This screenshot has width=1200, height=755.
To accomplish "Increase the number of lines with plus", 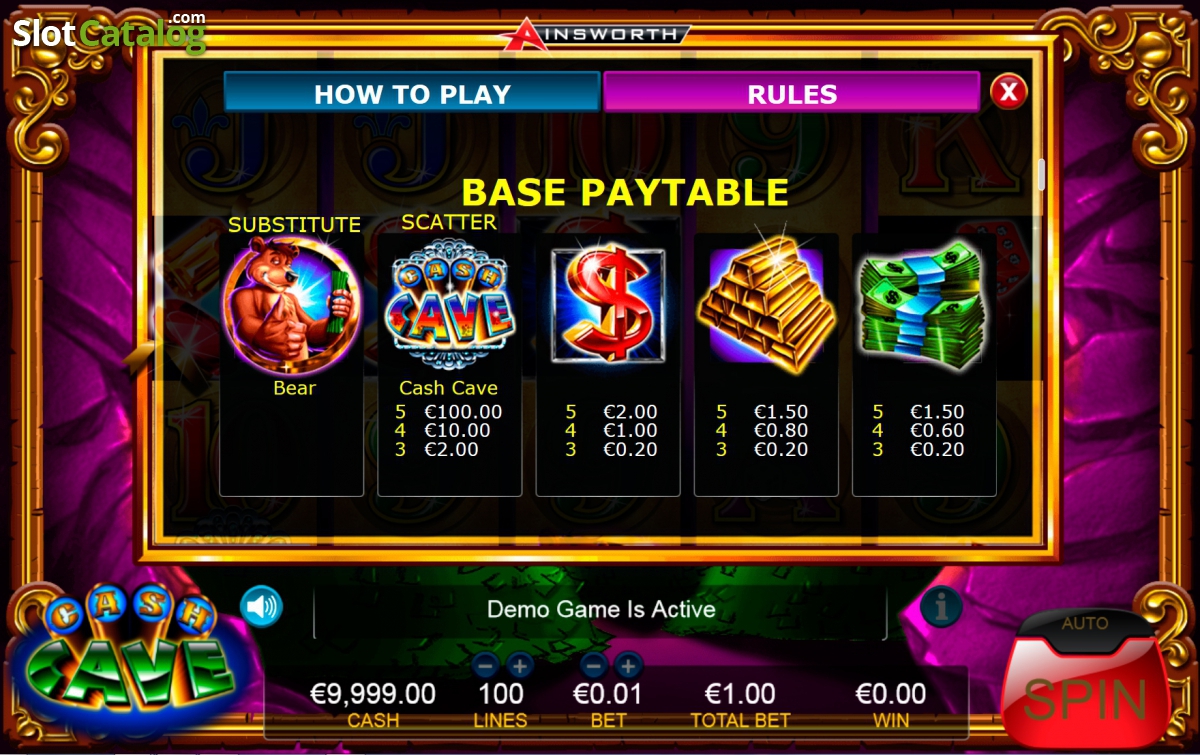I will pyautogui.click(x=520, y=665).
